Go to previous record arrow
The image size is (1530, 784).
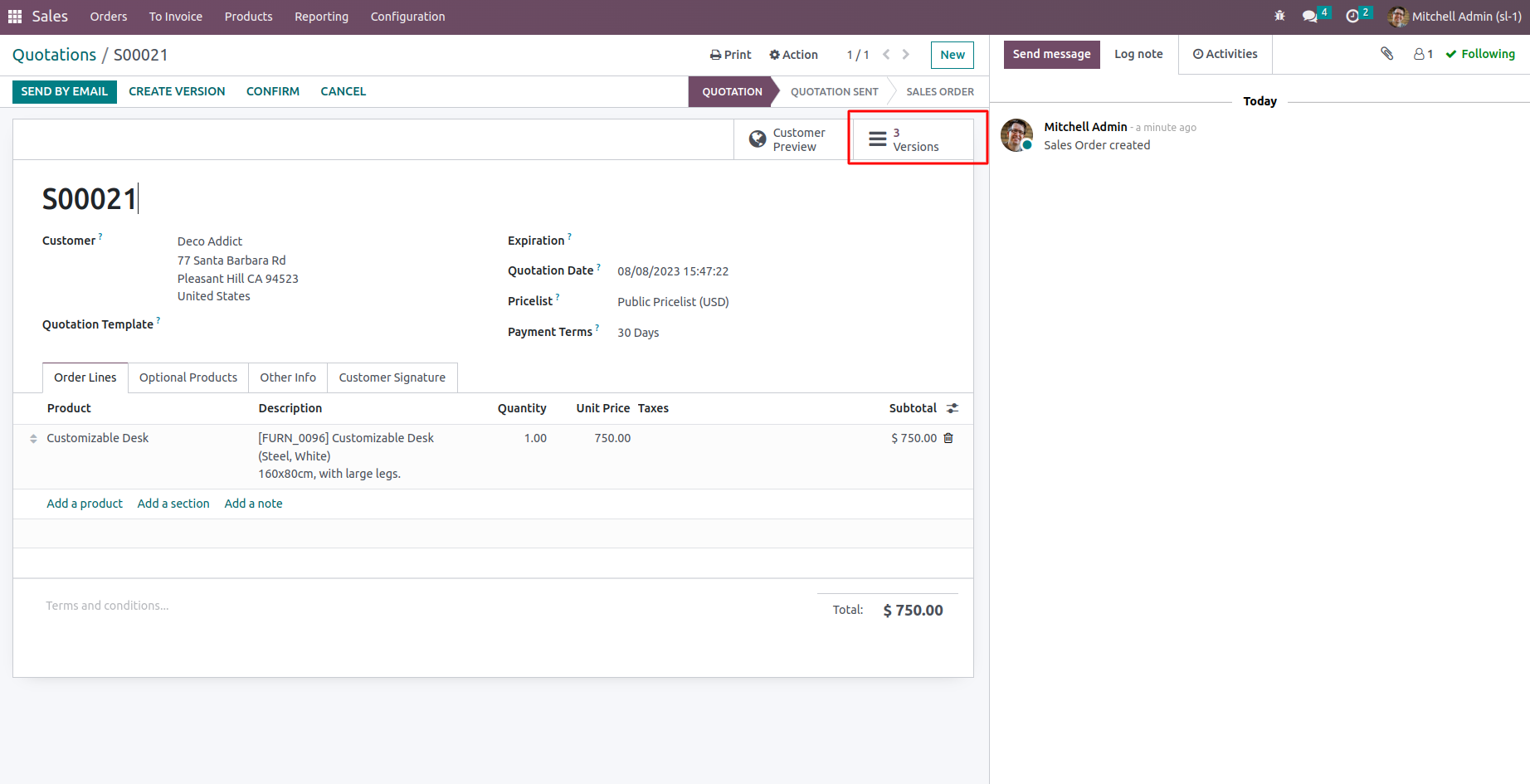[886, 55]
